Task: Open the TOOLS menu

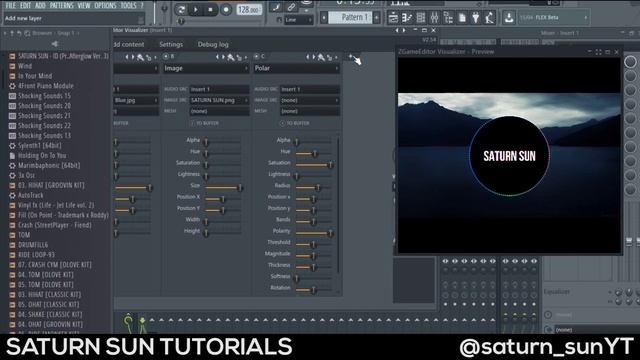Action: click(129, 5)
